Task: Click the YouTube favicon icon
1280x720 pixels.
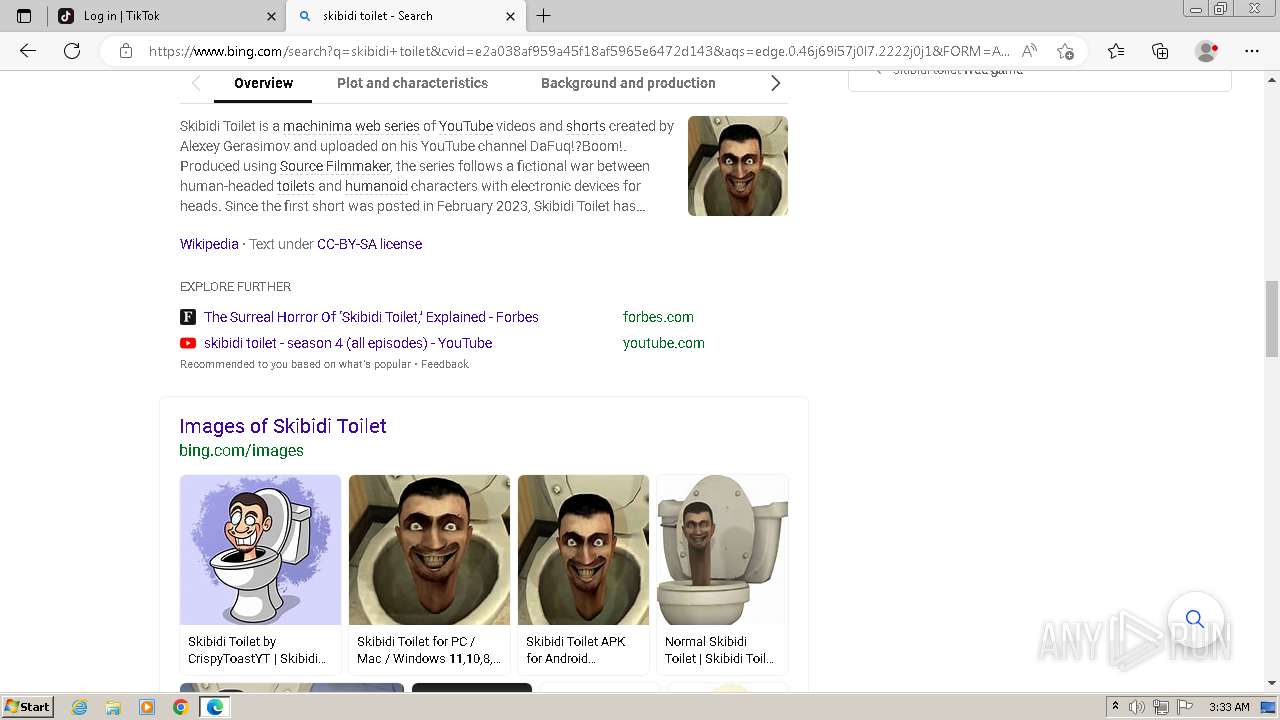Action: (x=187, y=343)
